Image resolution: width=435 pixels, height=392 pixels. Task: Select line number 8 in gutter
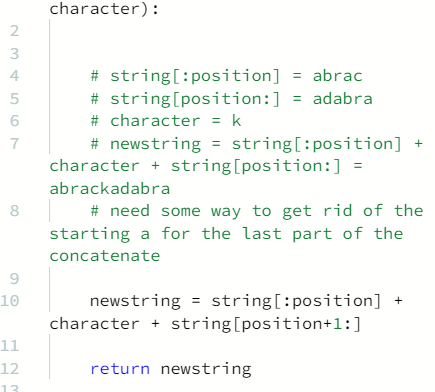(14, 211)
